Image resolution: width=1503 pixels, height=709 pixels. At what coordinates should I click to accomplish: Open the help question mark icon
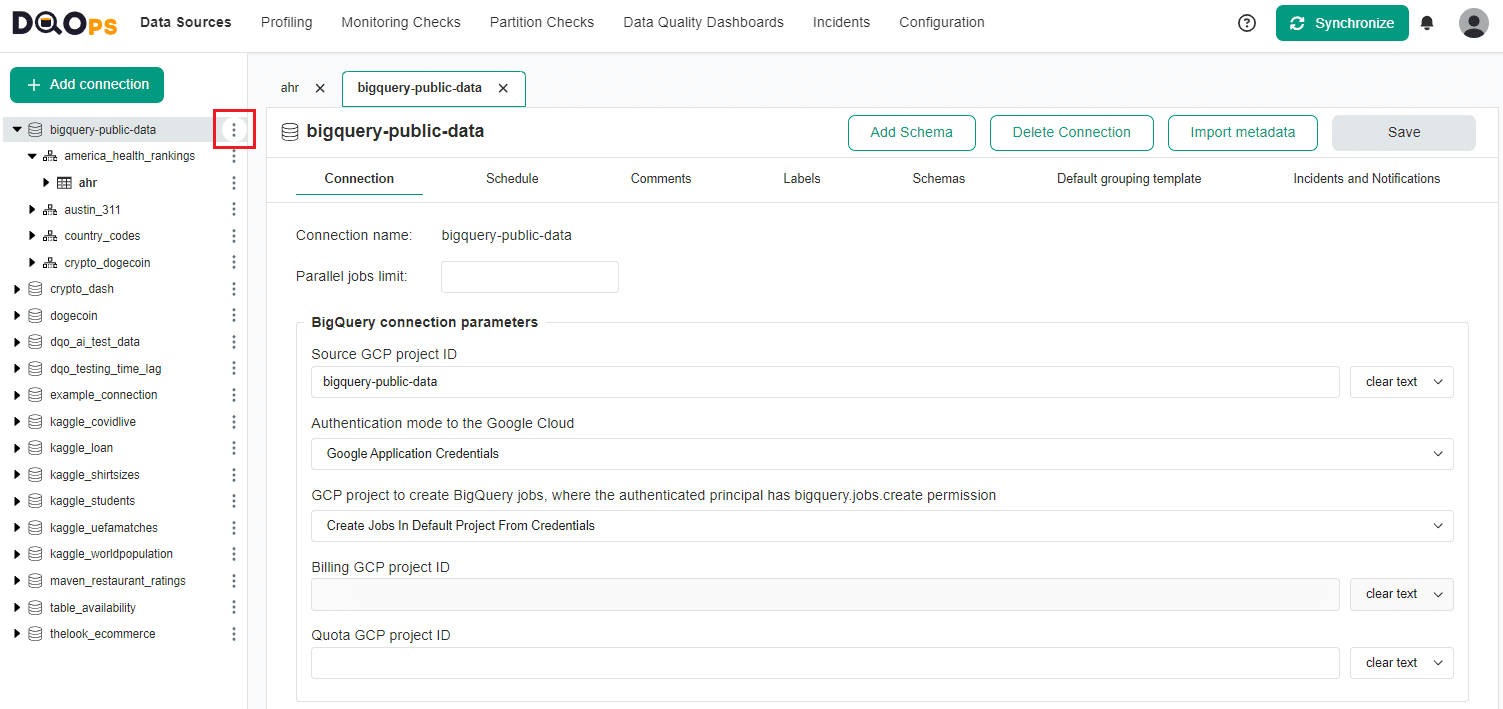coord(1247,23)
